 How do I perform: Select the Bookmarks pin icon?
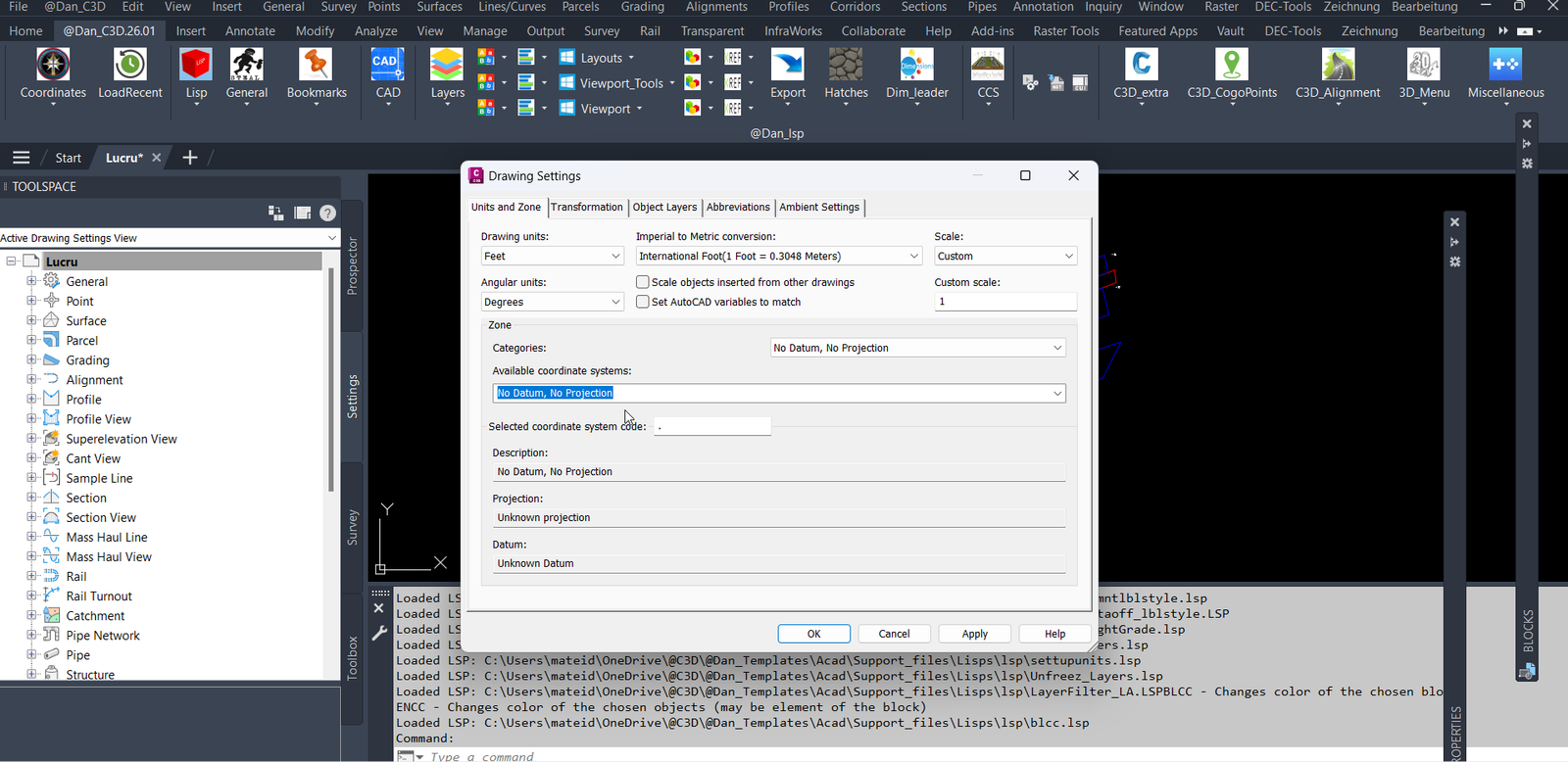point(316,66)
